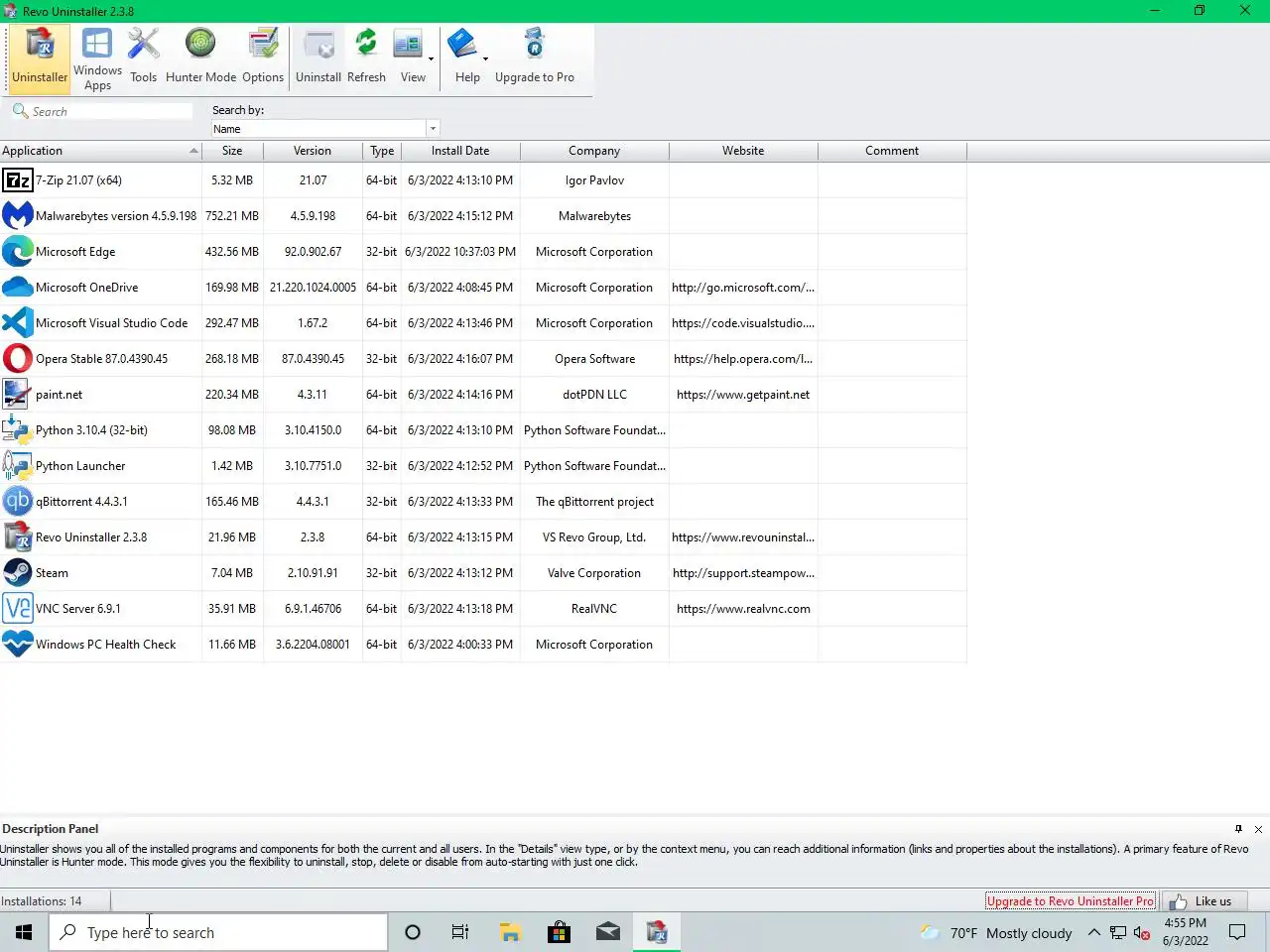
Task: Select the Steam icon
Action: (x=17, y=573)
